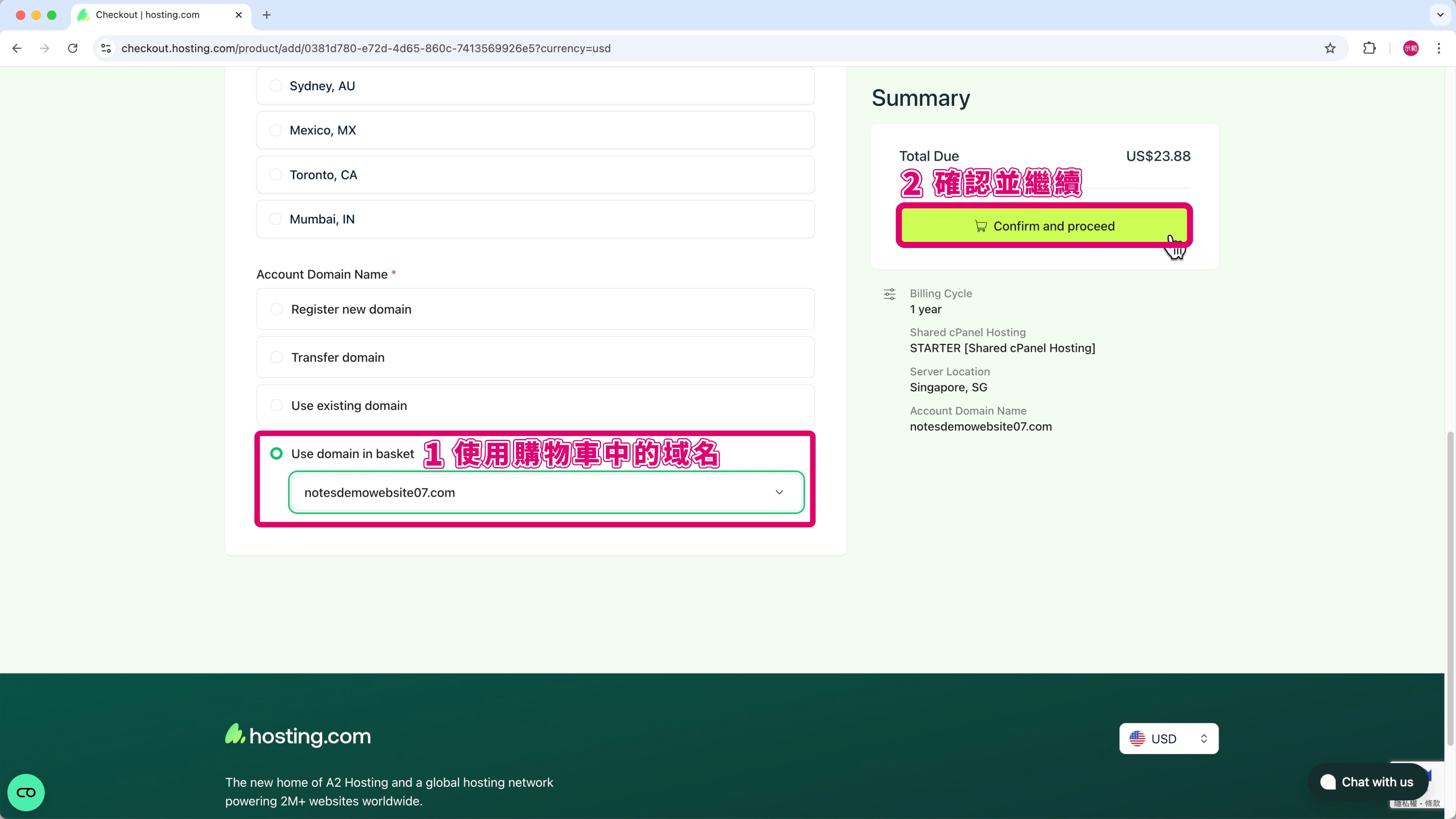The height and width of the screenshot is (819, 1456).
Task: Open the green accessibility widget icon
Action: coord(26,792)
